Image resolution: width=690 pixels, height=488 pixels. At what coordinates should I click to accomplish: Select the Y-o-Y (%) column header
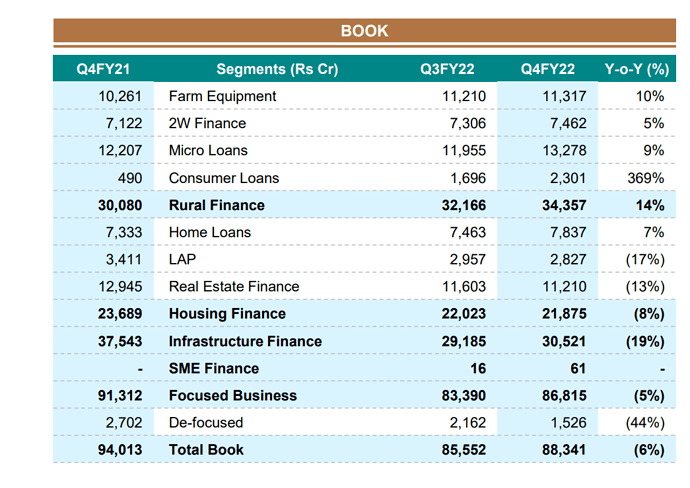(x=636, y=69)
